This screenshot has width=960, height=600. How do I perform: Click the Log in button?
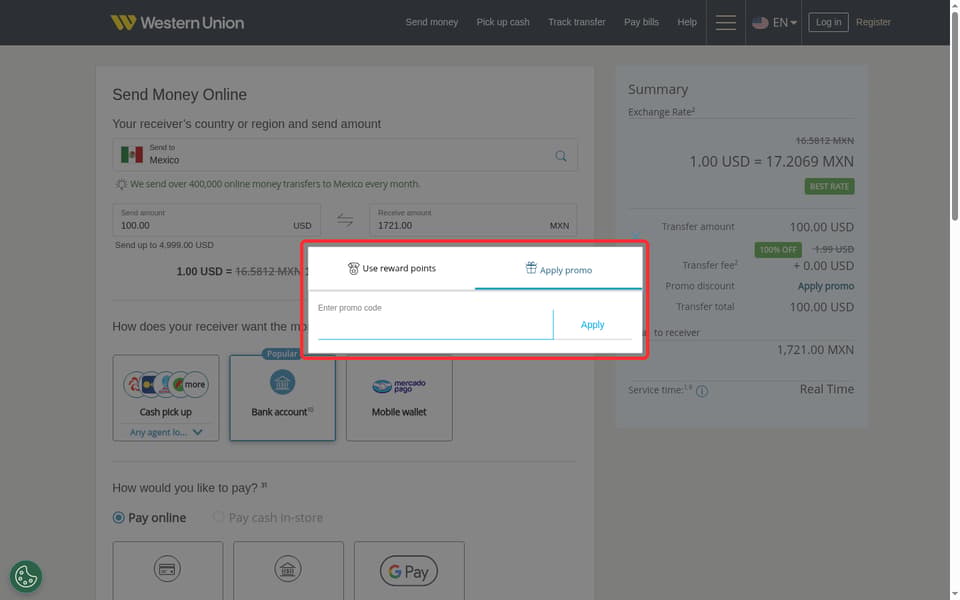[x=828, y=22]
